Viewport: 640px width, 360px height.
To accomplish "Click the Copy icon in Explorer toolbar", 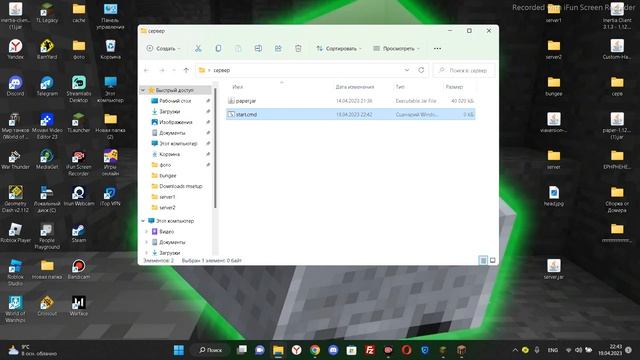I will (x=218, y=49).
